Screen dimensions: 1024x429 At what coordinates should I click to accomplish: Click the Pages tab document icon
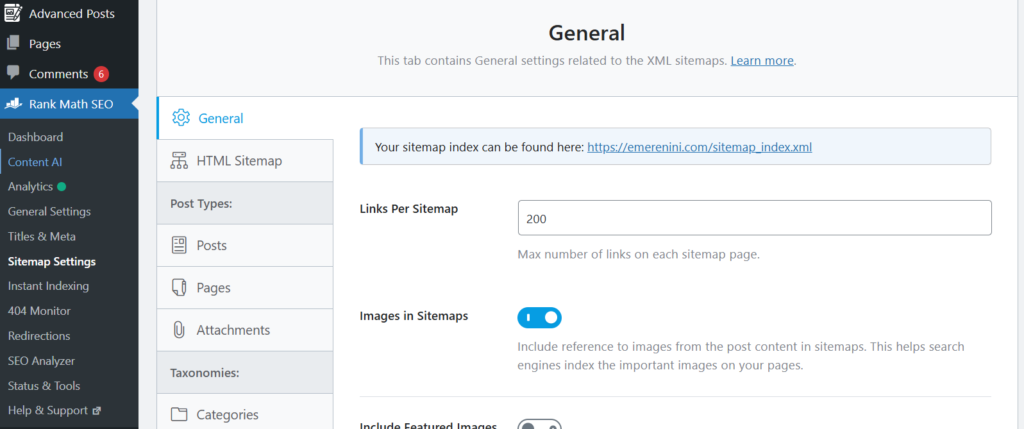tap(179, 288)
